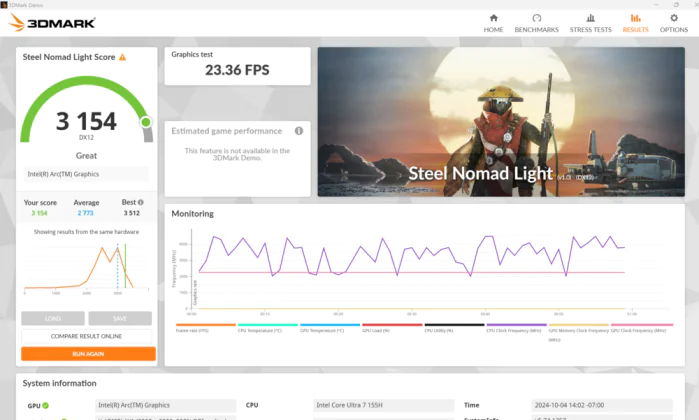Click the Great rating label

point(86,156)
